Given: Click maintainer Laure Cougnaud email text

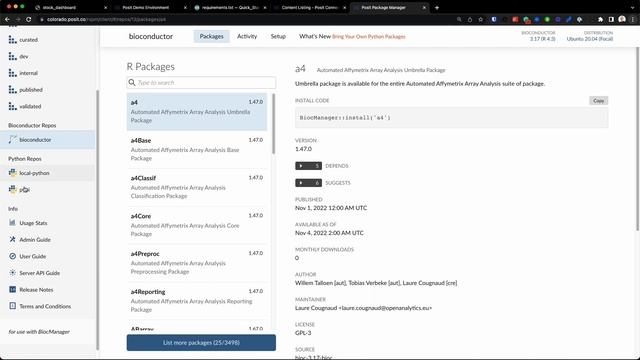Looking at the screenshot, I should (x=363, y=308).
